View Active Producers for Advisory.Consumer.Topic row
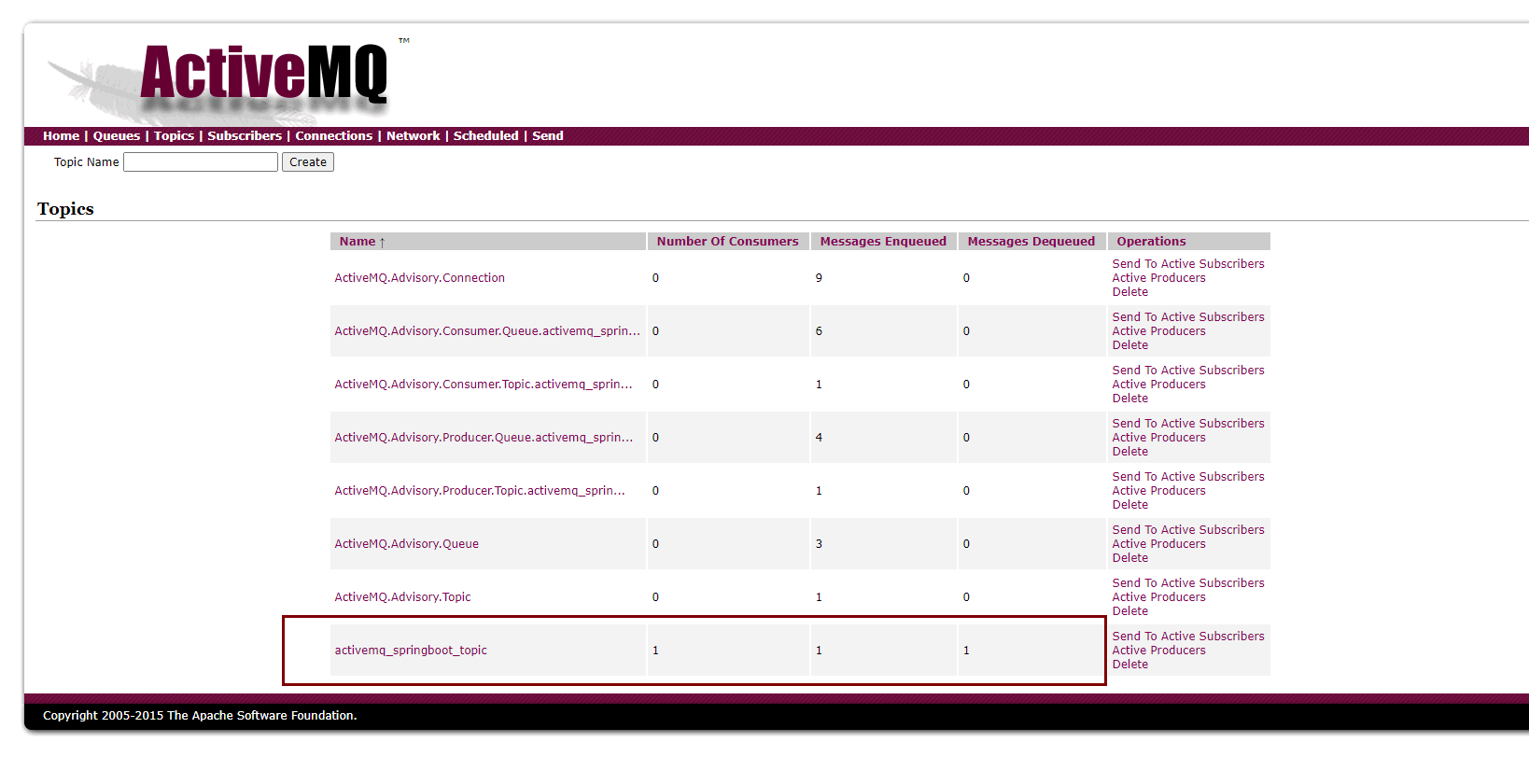The width and height of the screenshot is (1529, 784). [x=1158, y=385]
